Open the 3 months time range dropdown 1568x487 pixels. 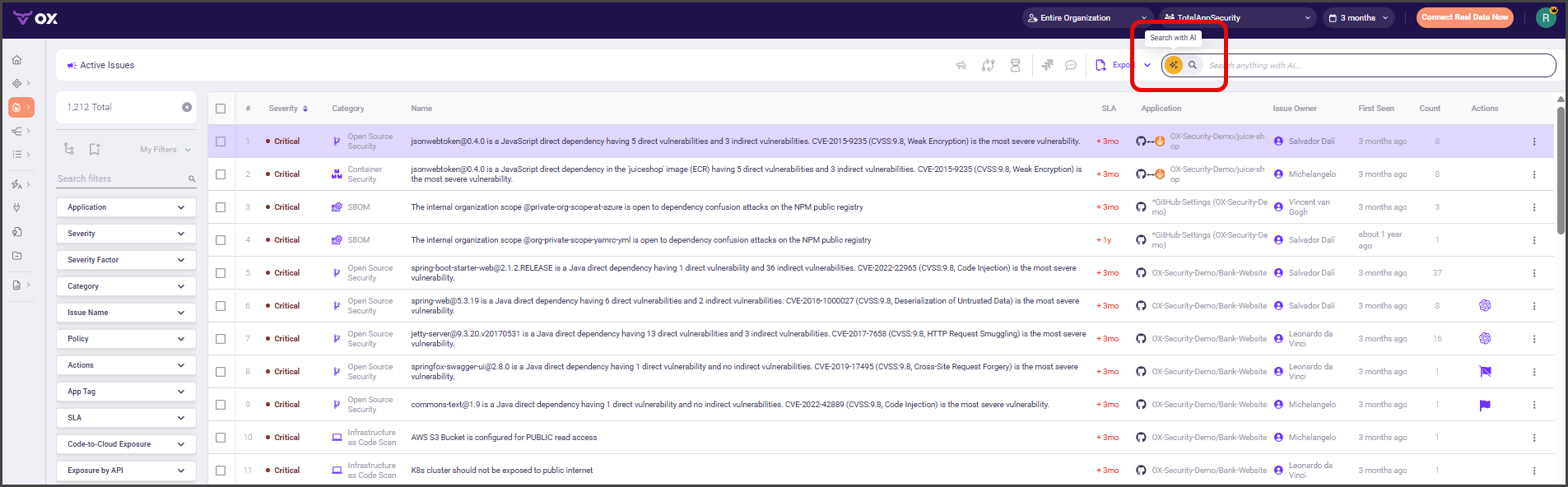pos(1358,17)
